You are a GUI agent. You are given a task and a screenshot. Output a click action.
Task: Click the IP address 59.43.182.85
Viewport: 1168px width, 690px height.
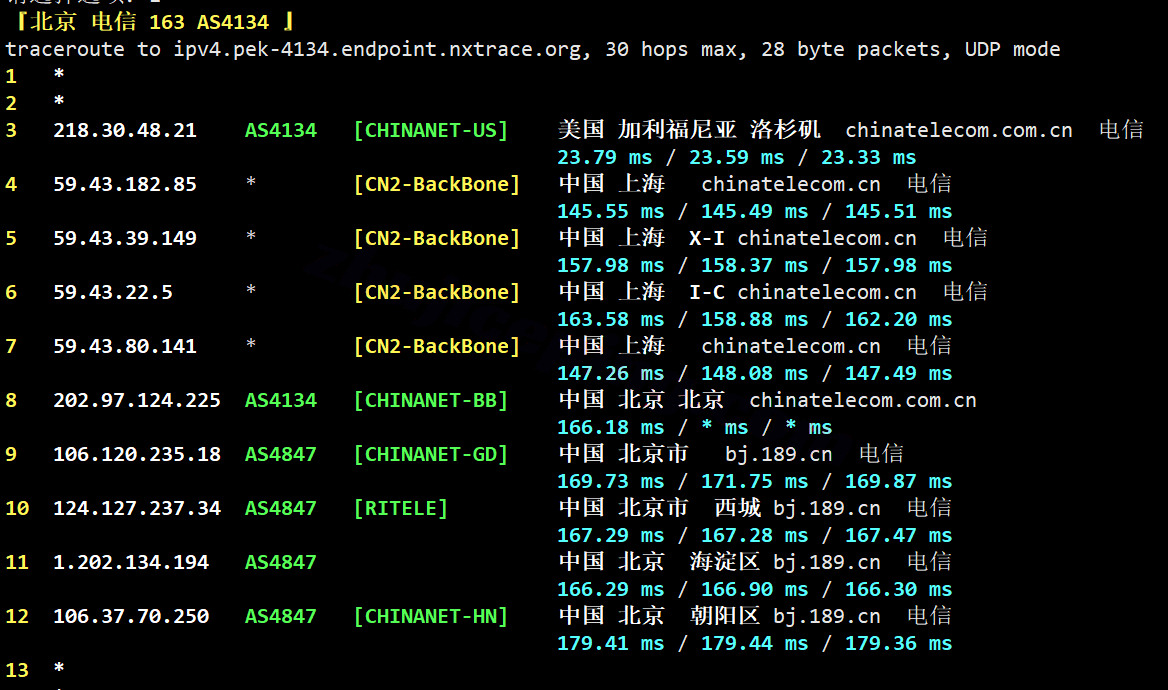125,184
